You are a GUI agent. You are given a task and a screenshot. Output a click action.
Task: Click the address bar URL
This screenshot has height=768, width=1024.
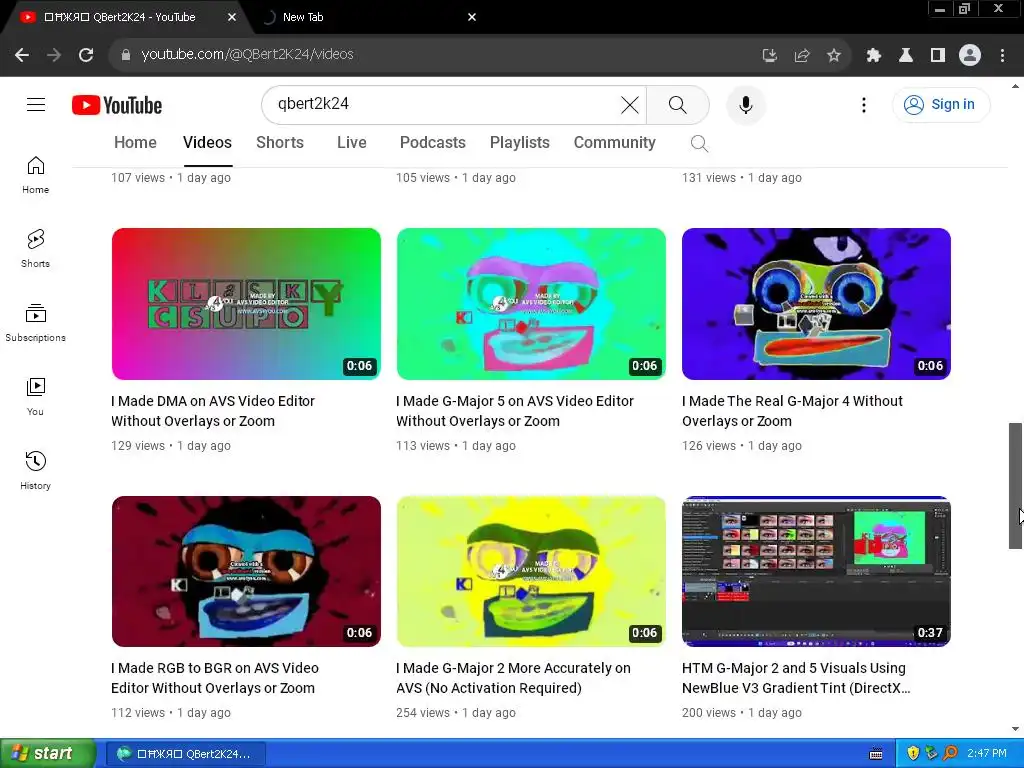coord(248,54)
